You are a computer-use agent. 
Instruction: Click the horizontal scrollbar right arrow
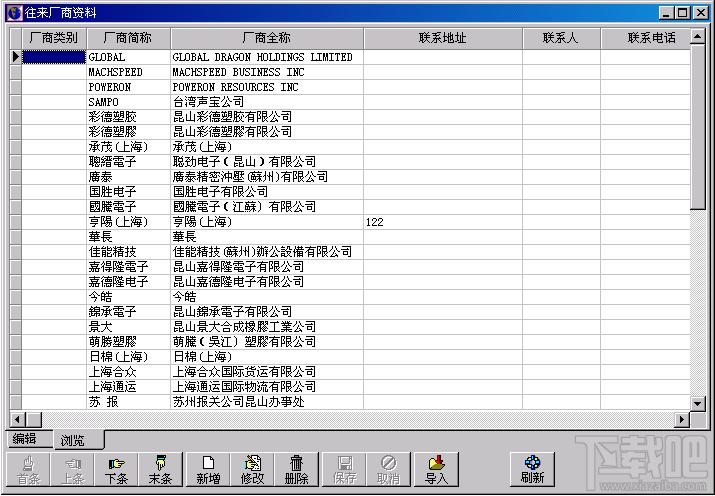(682, 419)
